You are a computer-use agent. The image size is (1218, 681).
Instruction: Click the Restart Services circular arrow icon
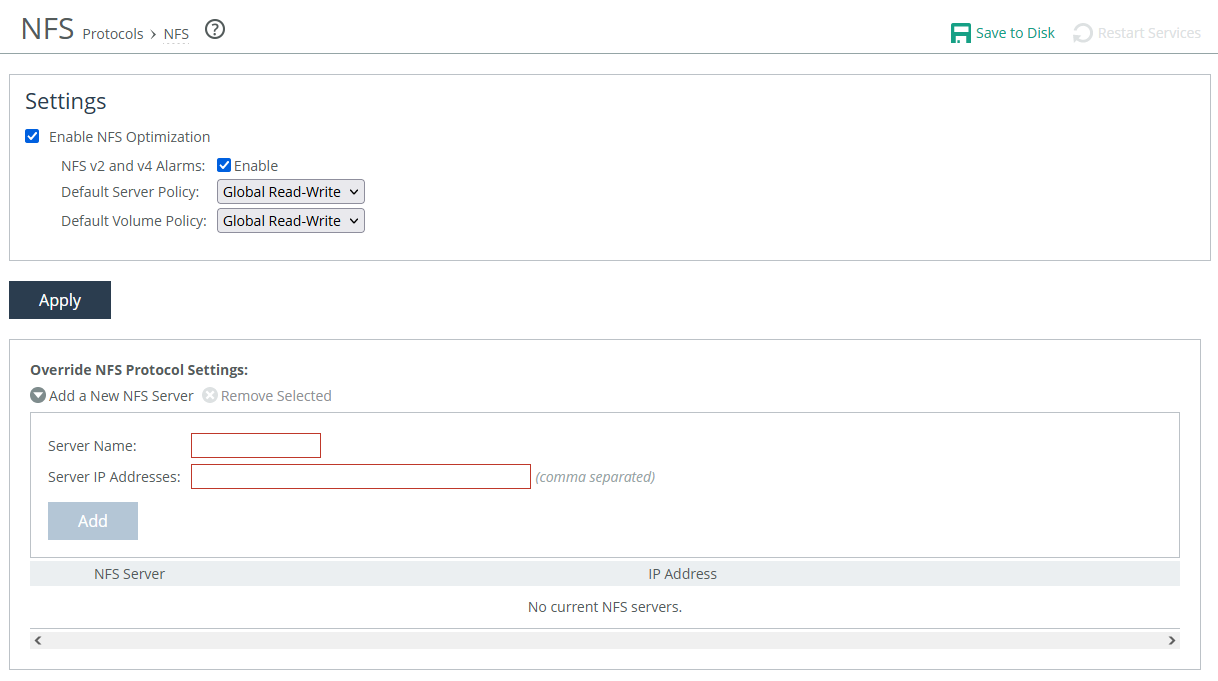(1082, 33)
